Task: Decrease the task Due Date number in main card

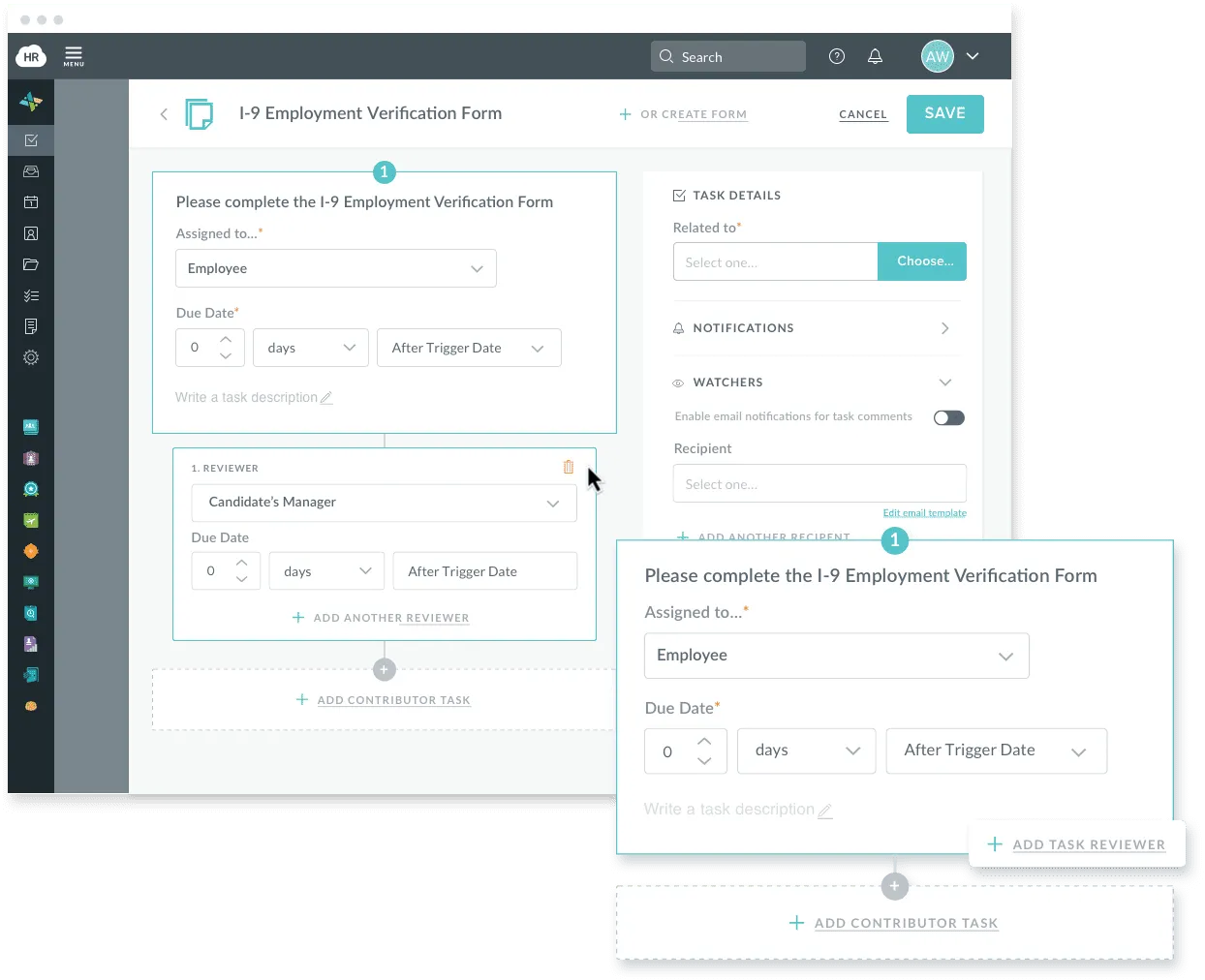Action: 226,355
